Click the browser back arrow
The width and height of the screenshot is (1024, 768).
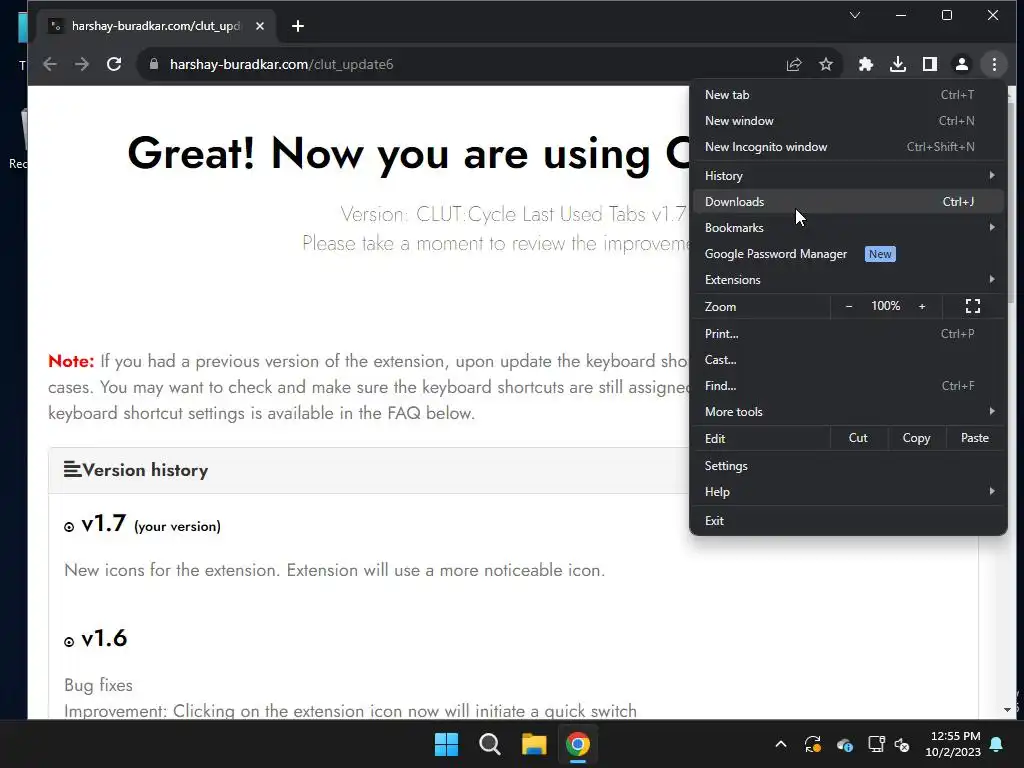point(50,64)
